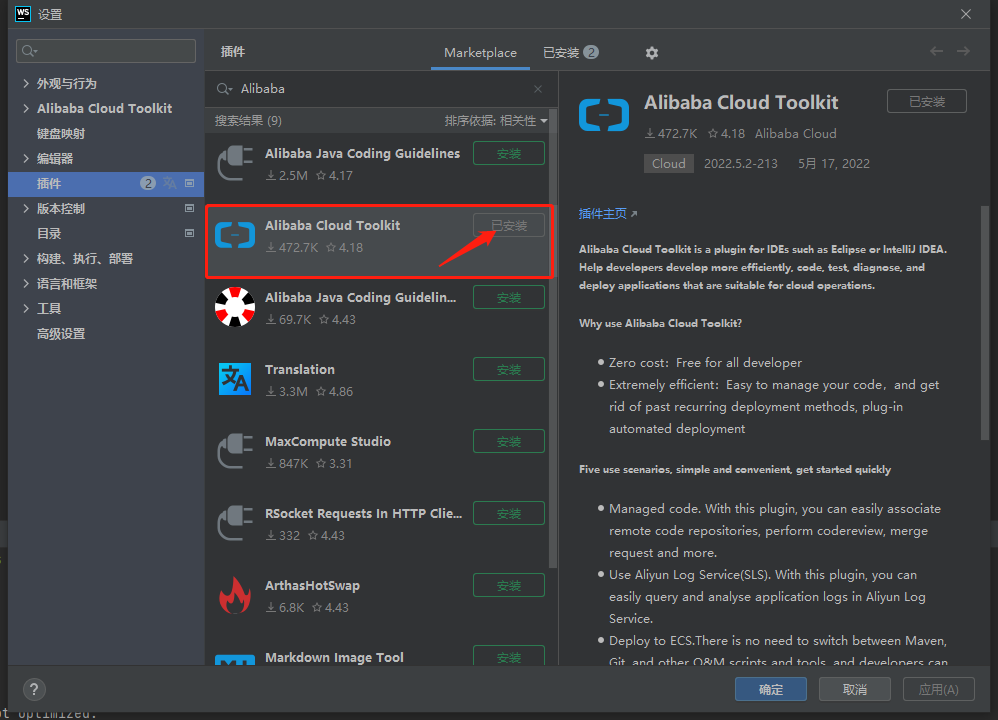Click the 取消 cancel button

855,689
